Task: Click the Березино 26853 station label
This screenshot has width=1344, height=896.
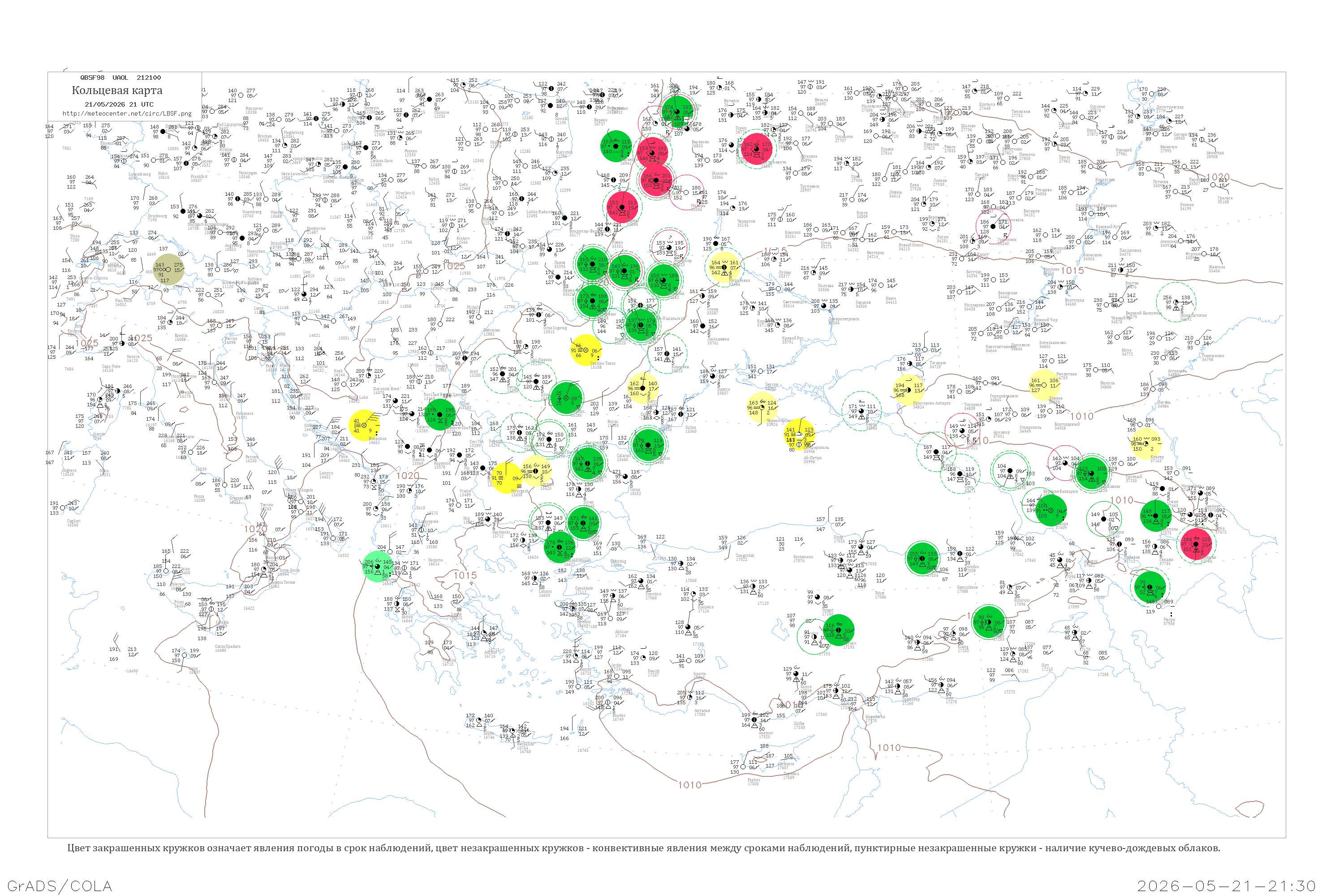Action: click(x=700, y=144)
